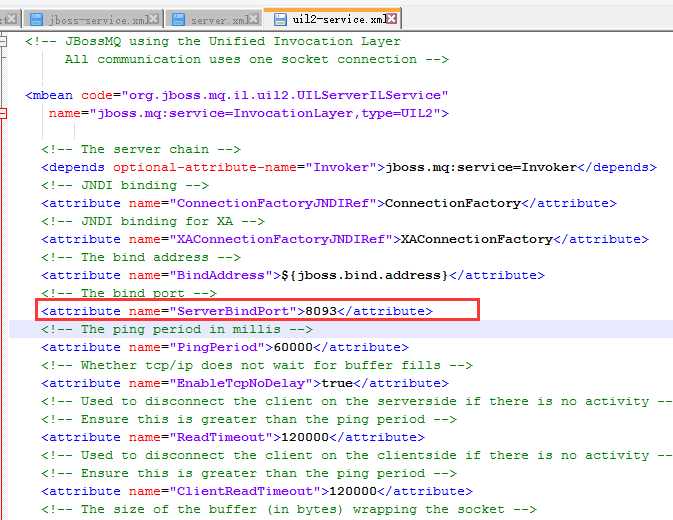Click the BindAddress attribute line
Screen dimensions: 673x520
293,275
